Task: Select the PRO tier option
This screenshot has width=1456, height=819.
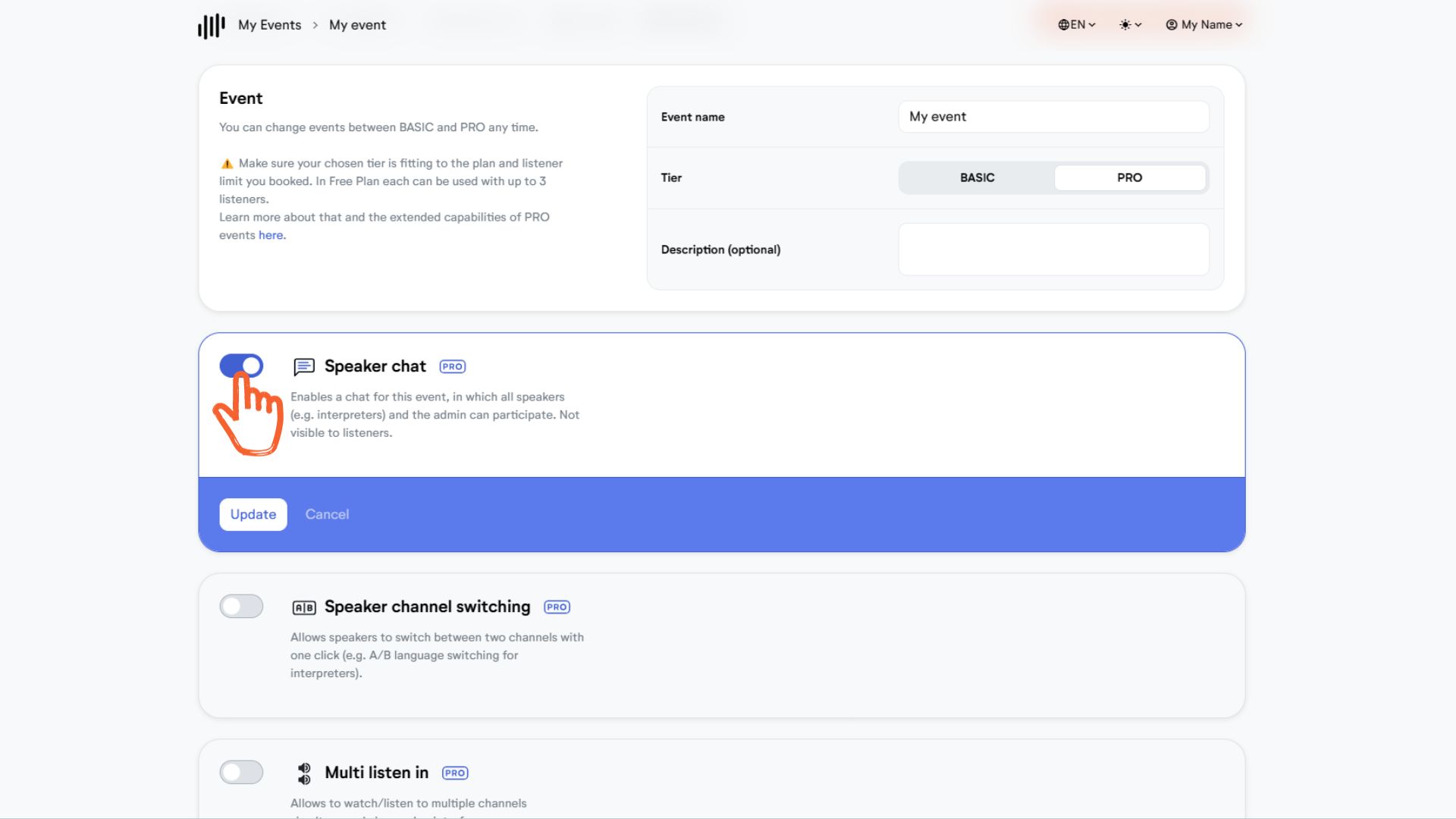Action: [x=1129, y=177]
